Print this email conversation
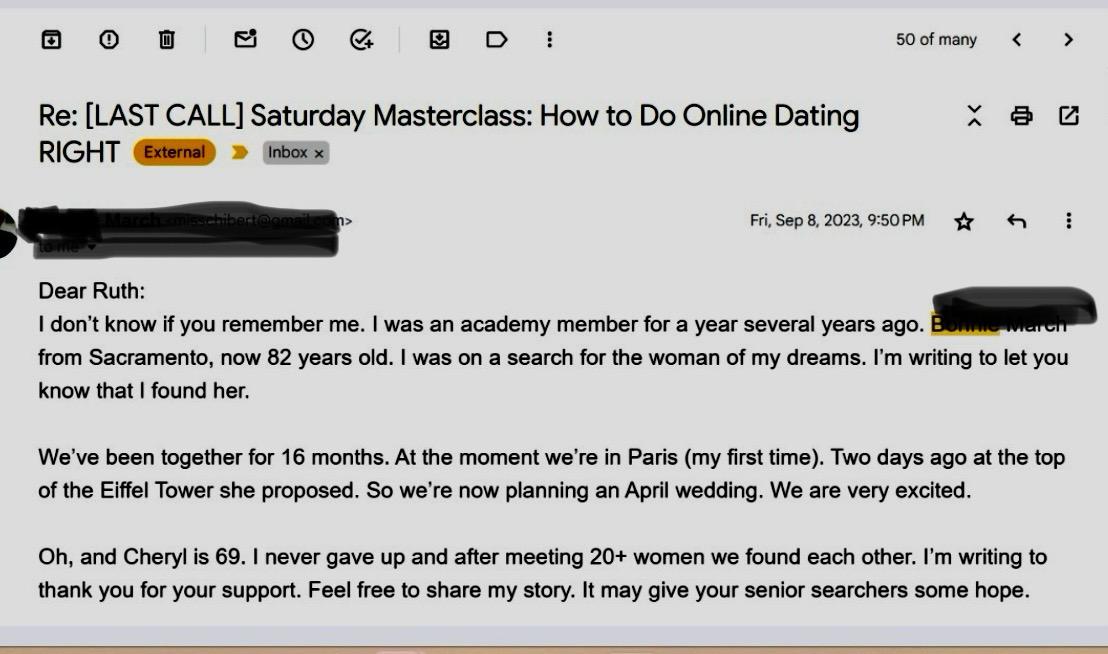The height and width of the screenshot is (654, 1108). [x=1021, y=116]
